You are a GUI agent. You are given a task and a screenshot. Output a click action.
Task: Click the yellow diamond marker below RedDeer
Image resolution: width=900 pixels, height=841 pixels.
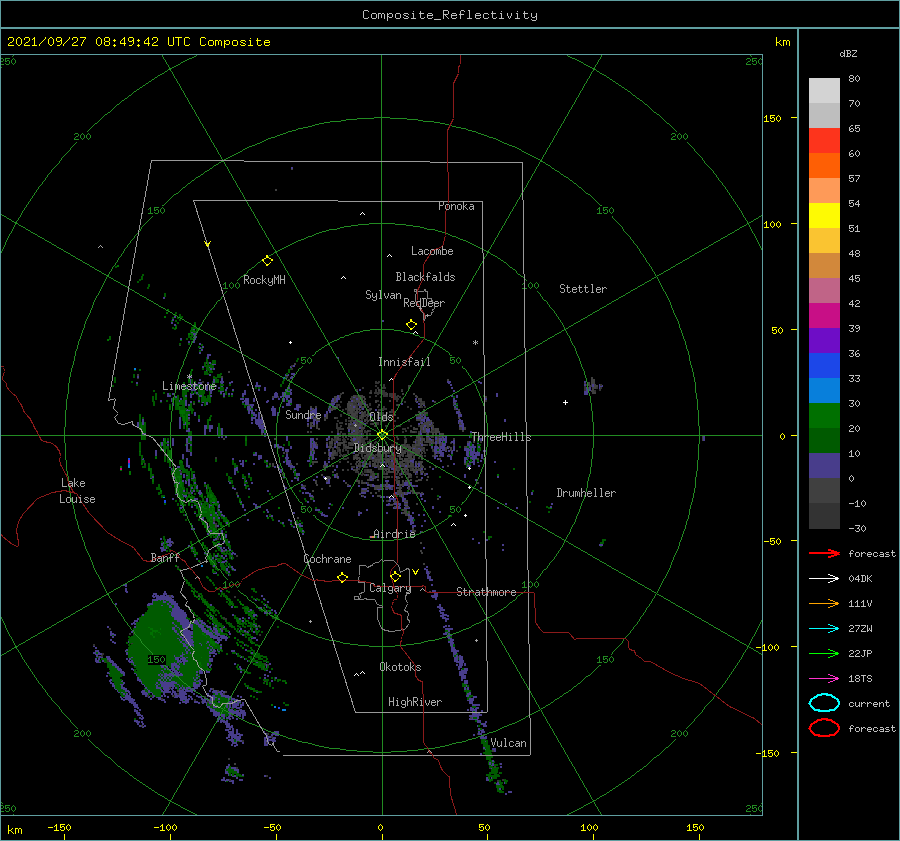(411, 325)
